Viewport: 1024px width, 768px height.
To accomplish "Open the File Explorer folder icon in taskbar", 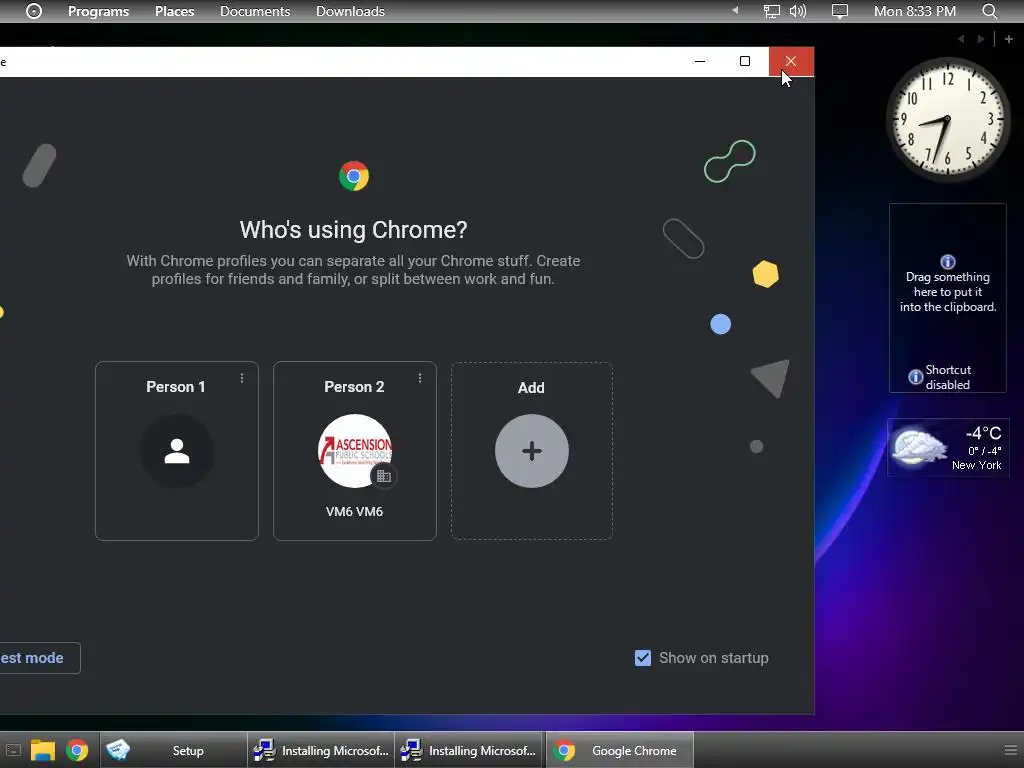I will tap(43, 750).
